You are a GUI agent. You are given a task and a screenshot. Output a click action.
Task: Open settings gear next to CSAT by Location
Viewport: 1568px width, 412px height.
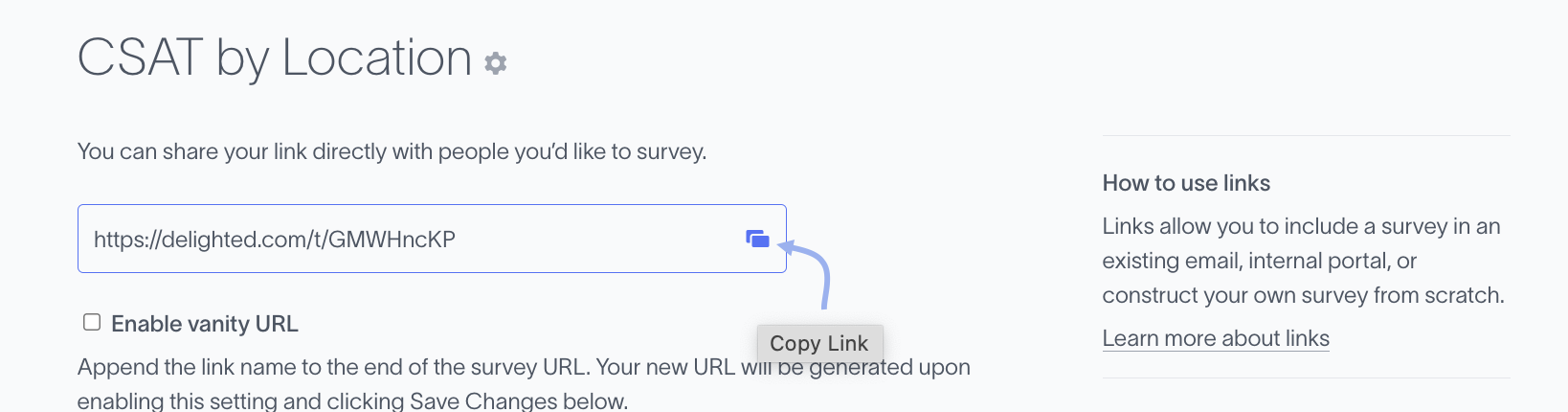(x=495, y=63)
